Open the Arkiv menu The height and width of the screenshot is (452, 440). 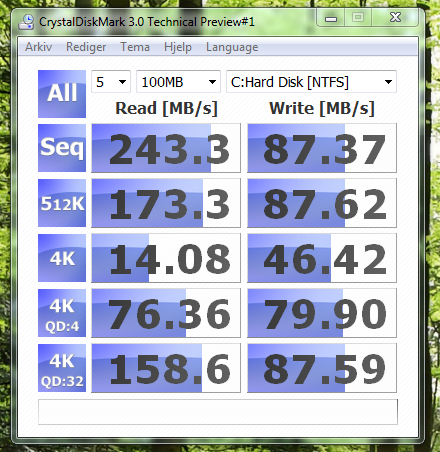click(38, 47)
